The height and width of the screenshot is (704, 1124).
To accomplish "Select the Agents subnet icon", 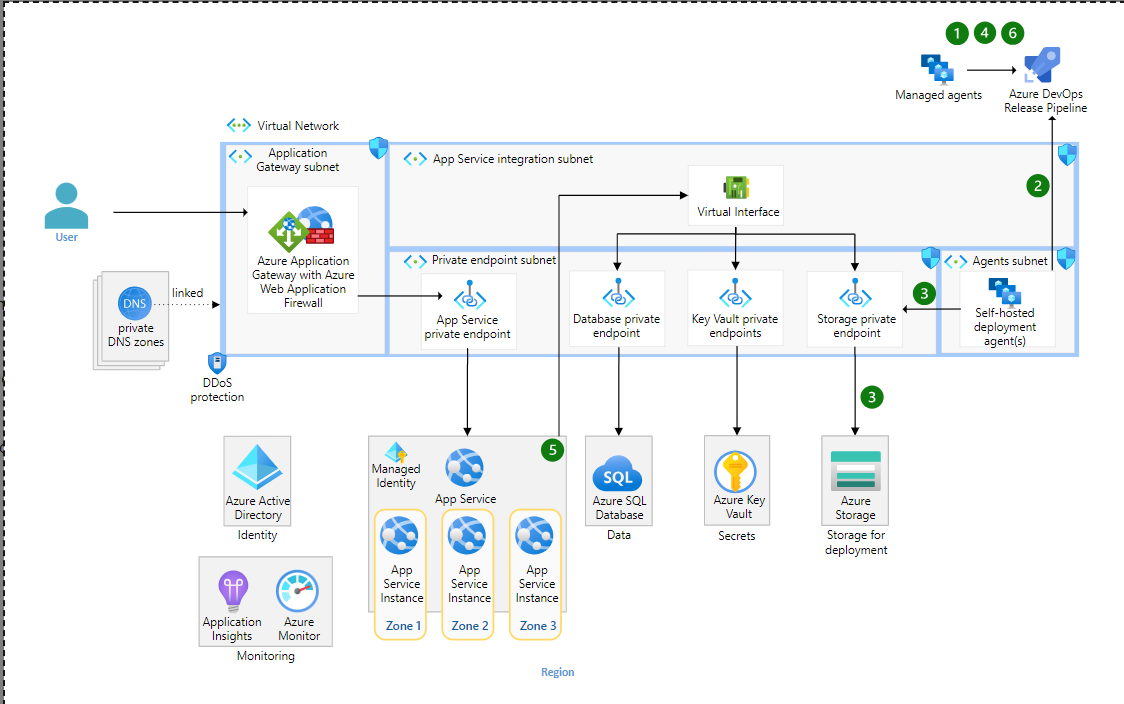I will [956, 261].
